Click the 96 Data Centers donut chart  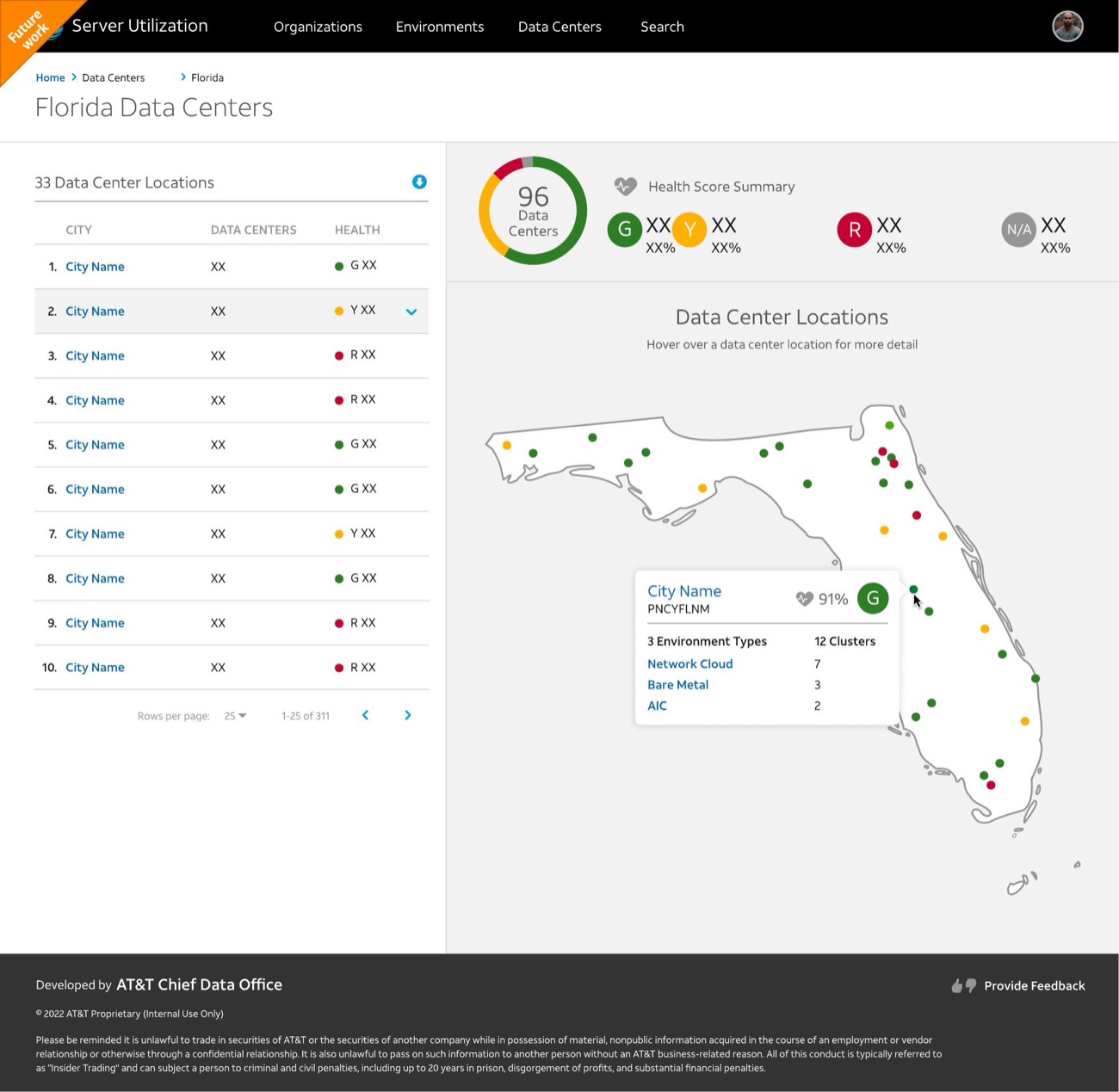pyautogui.click(x=533, y=210)
